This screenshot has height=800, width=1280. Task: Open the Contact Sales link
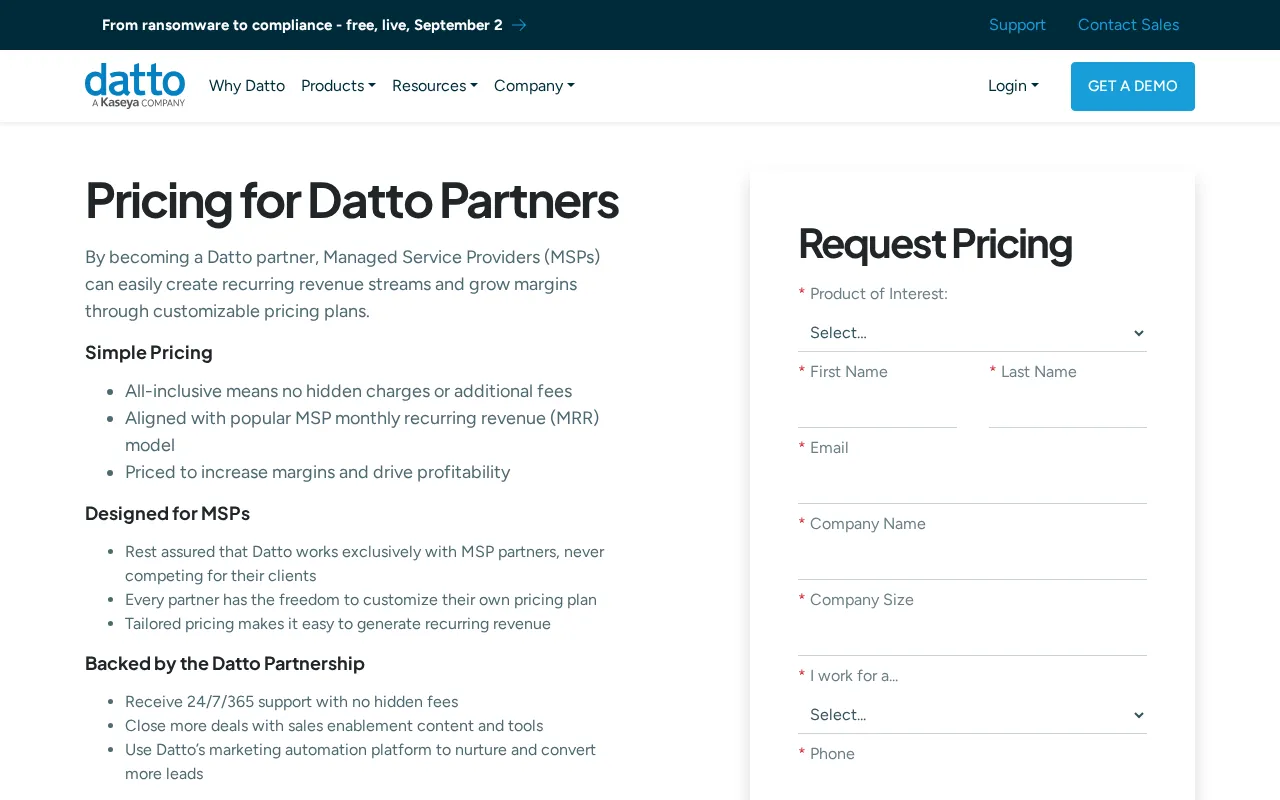click(x=1128, y=25)
